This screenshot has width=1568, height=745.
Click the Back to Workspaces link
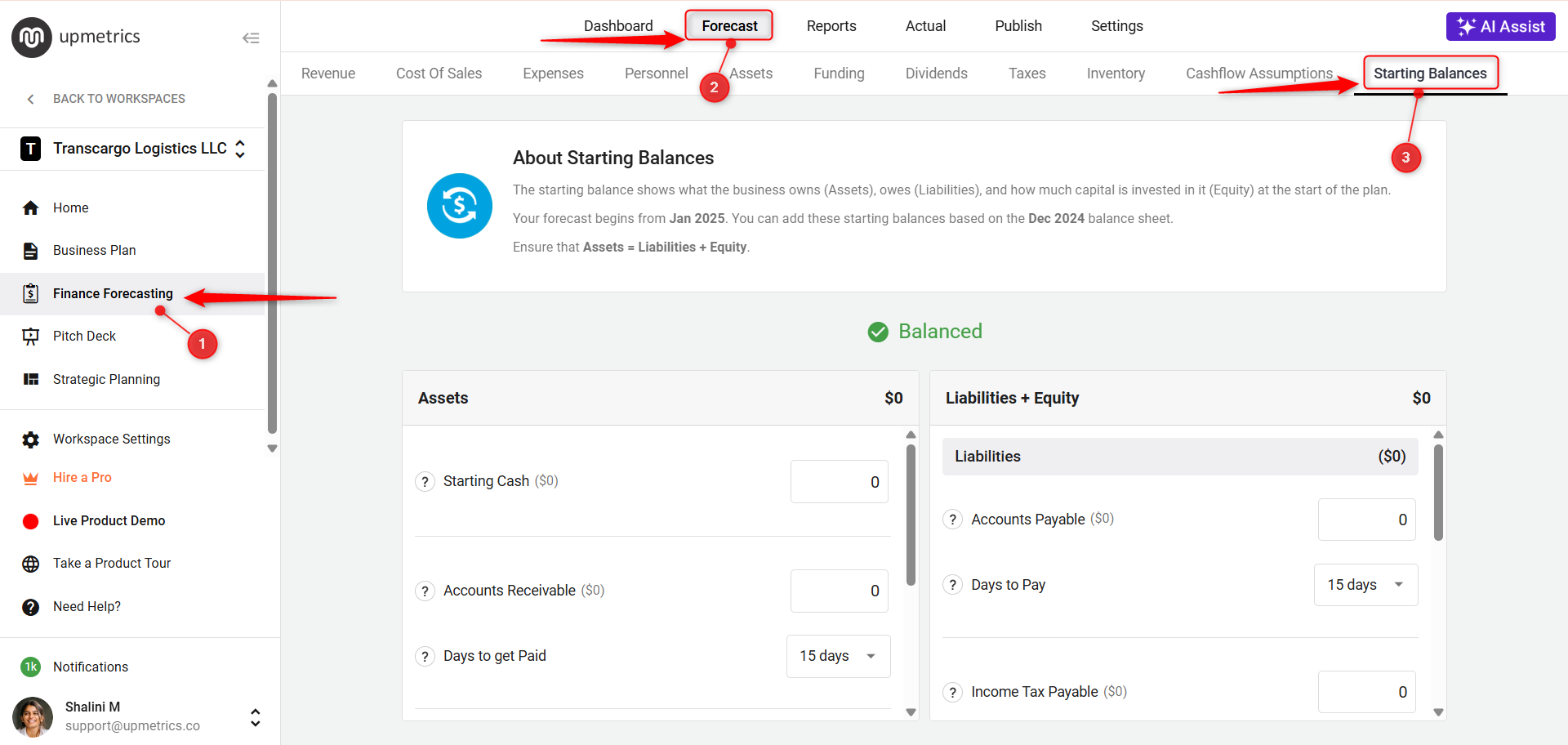pyautogui.click(x=119, y=99)
